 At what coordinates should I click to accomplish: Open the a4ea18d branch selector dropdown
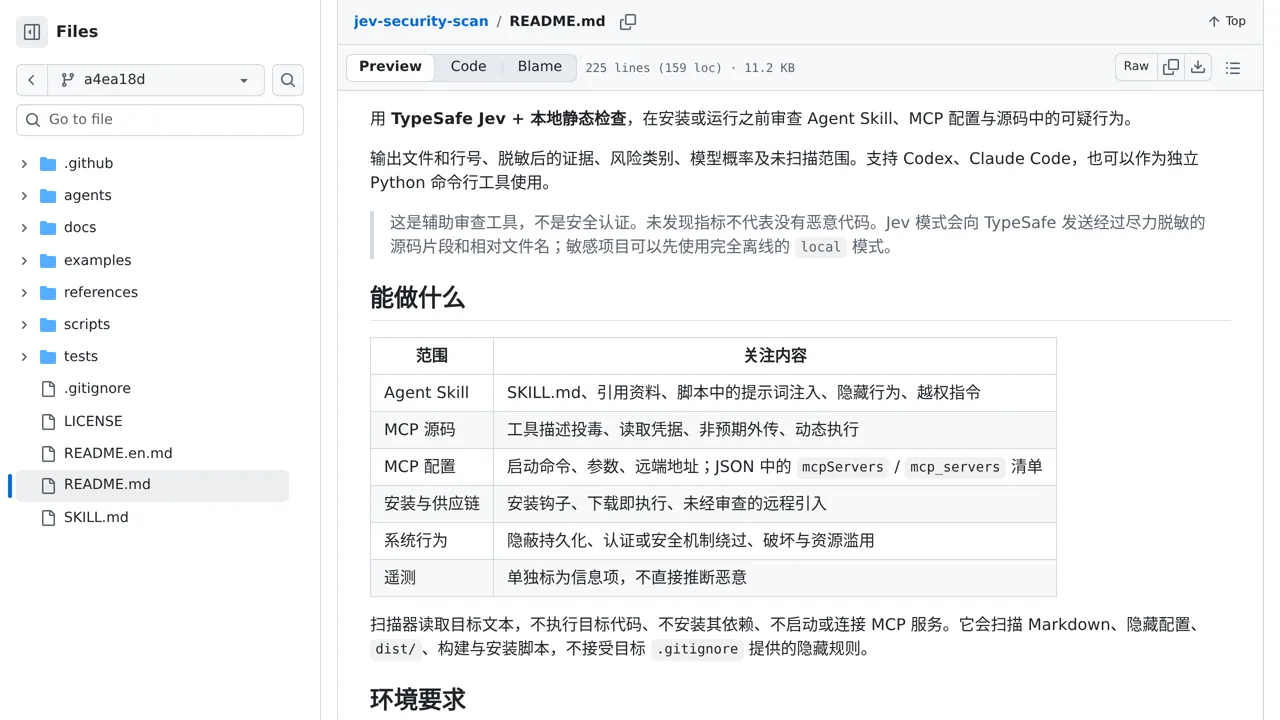[x=156, y=80]
